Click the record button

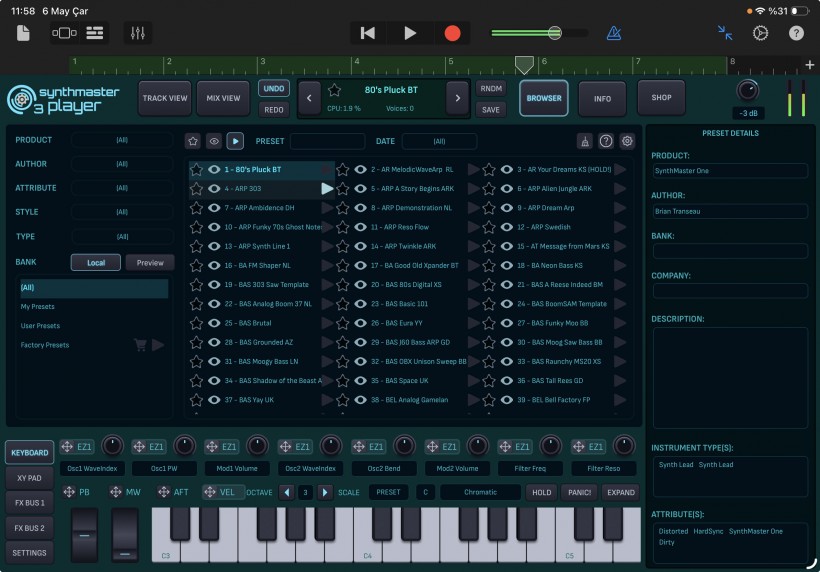[x=452, y=33]
